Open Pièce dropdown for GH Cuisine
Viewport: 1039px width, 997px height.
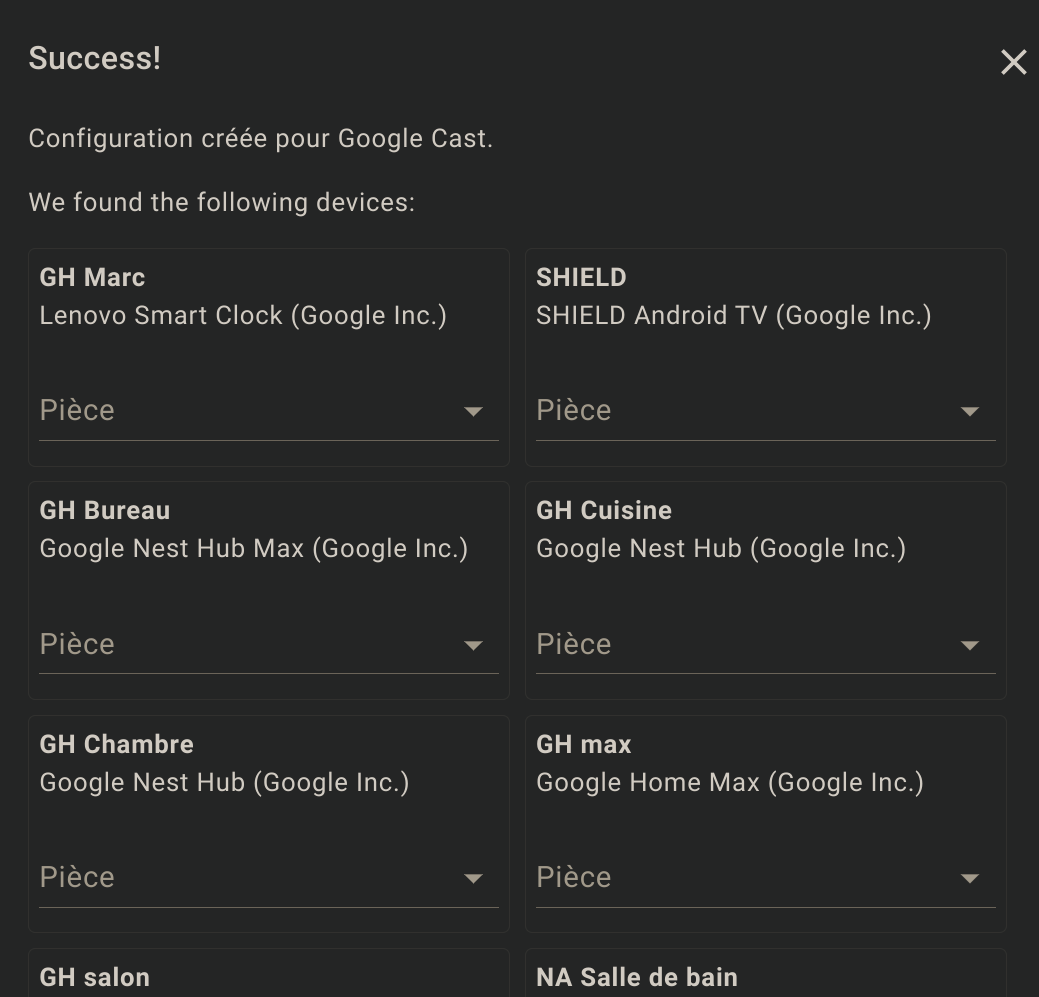[765, 644]
